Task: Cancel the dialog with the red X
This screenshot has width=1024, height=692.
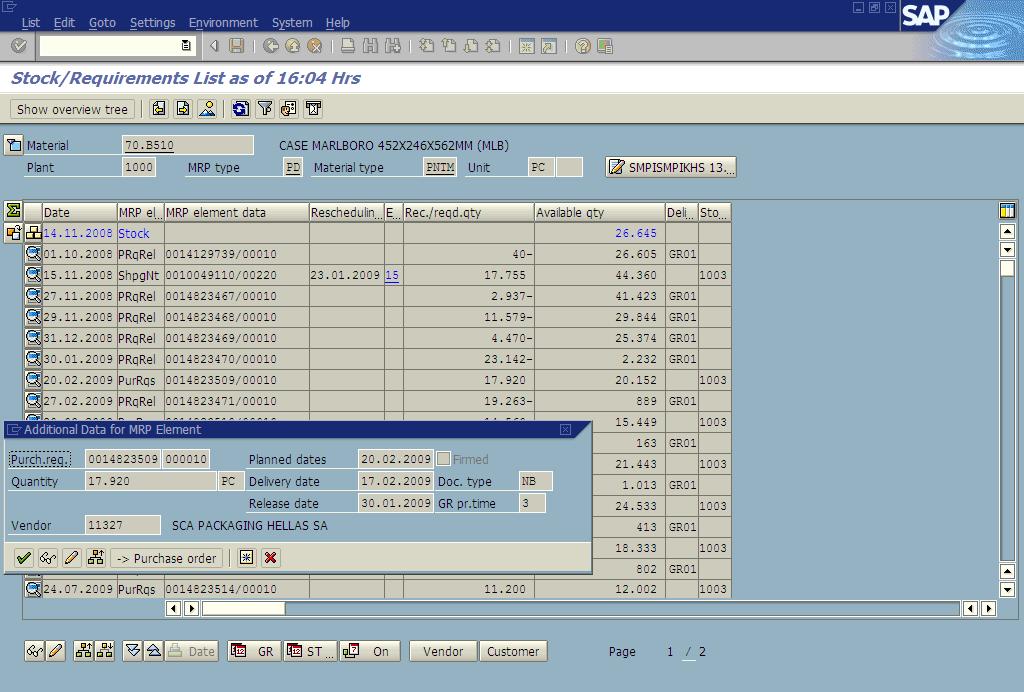Action: pyautogui.click(x=270, y=558)
